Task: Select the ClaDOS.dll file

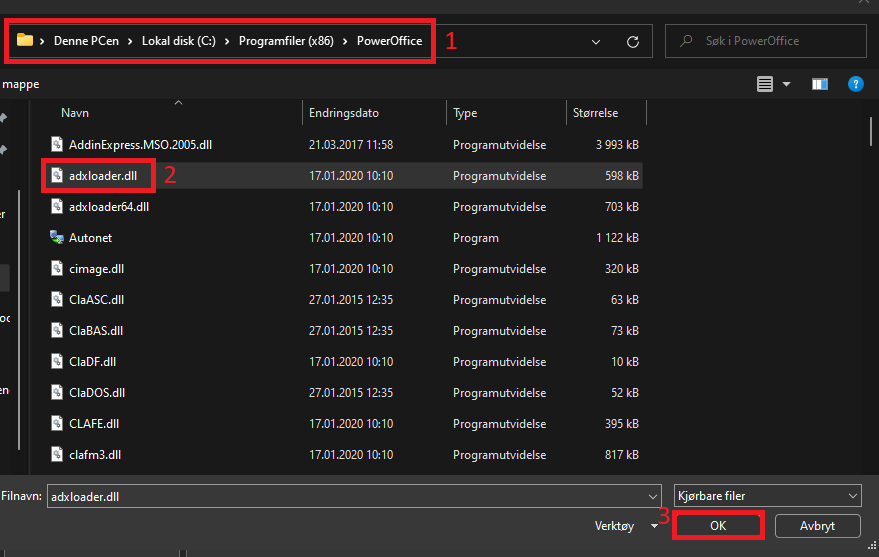Action: 97,393
